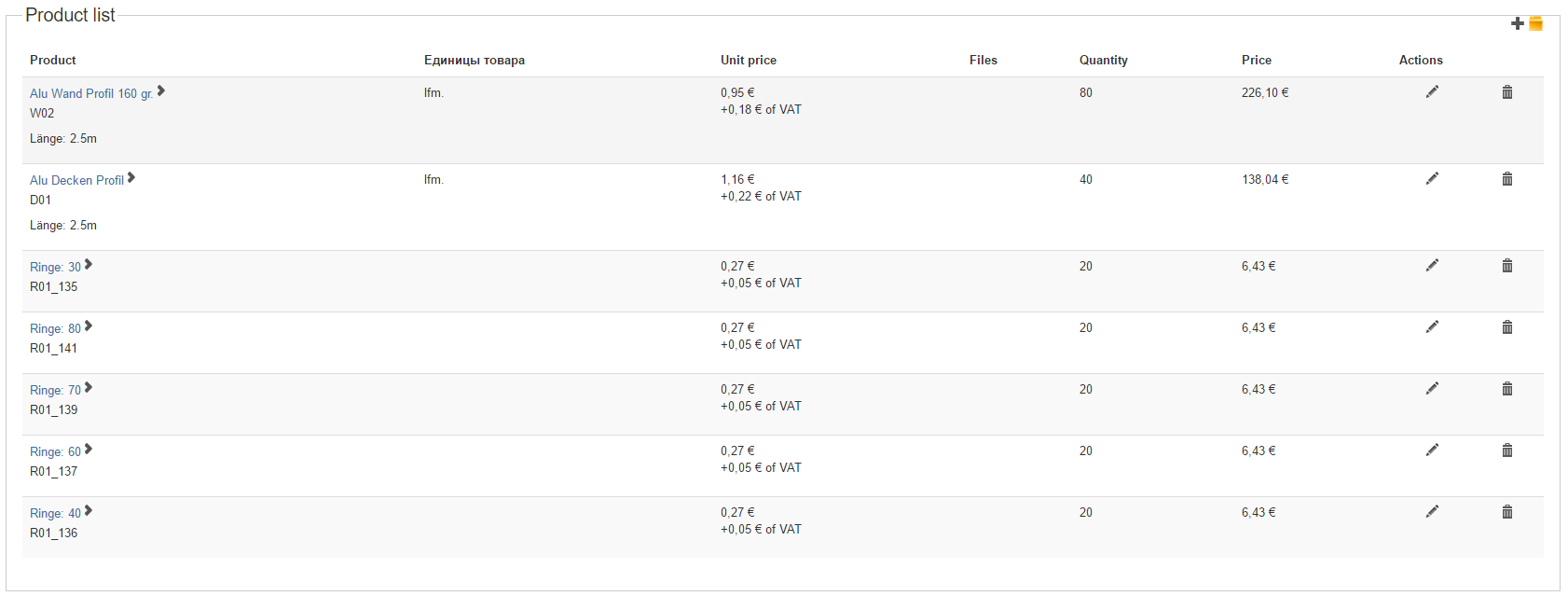Edit the Ringe: 30 product line
This screenshot has width=1568, height=596.
click(1432, 265)
